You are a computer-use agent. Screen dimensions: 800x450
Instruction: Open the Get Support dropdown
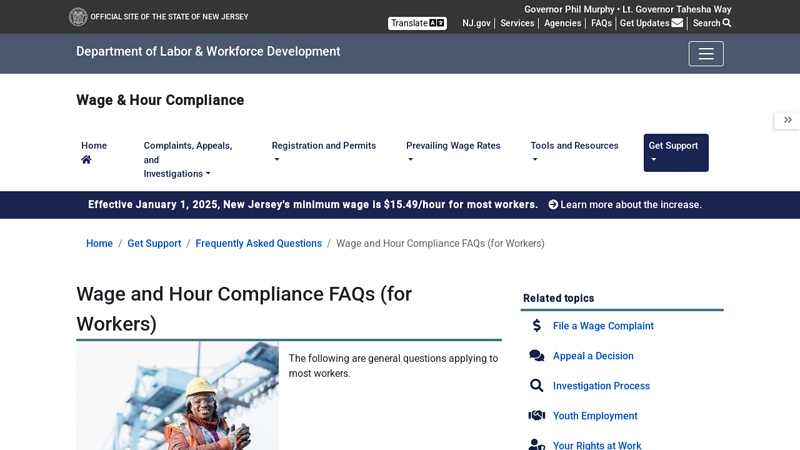676,153
